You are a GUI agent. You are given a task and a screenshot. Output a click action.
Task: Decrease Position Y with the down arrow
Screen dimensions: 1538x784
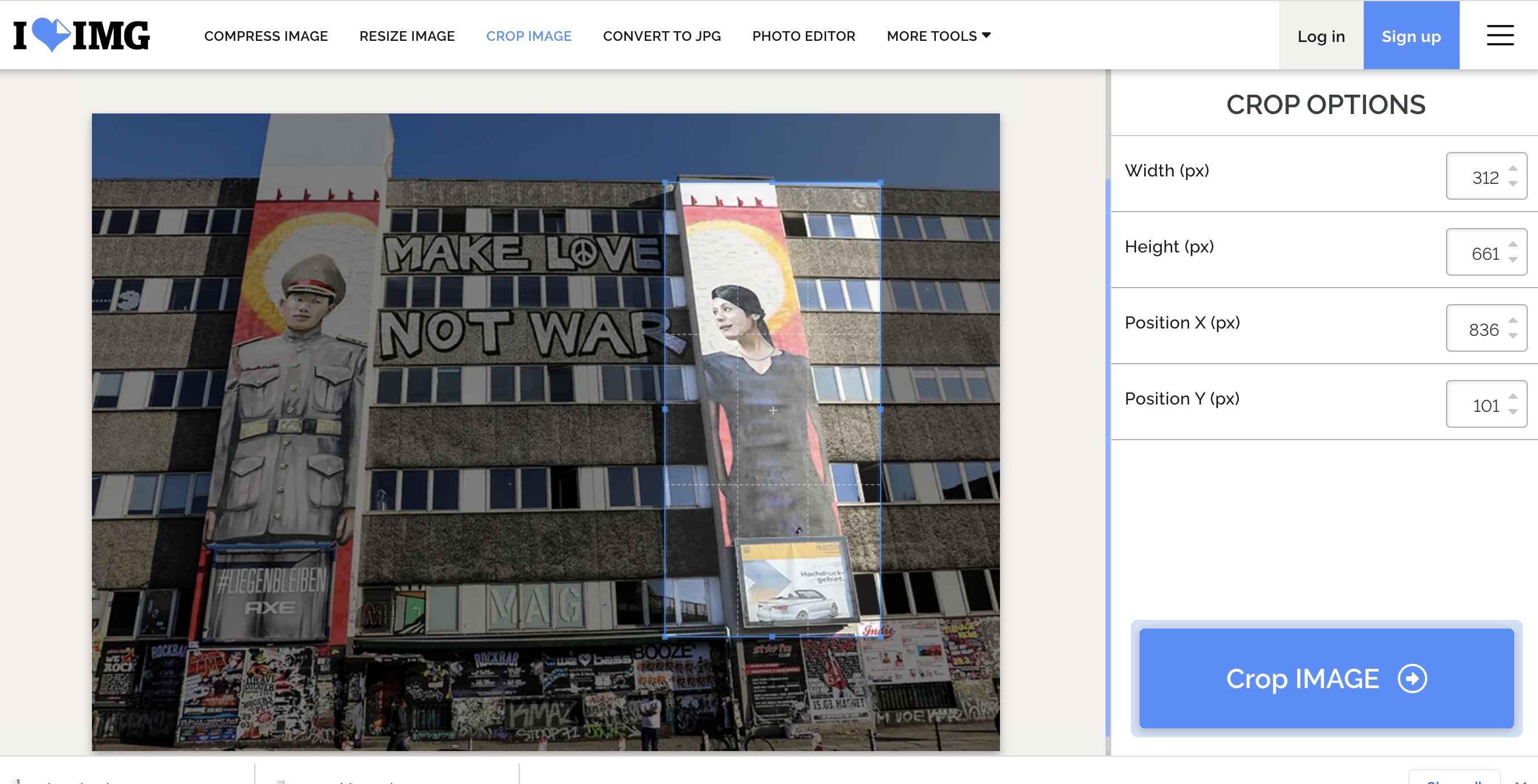click(1513, 412)
